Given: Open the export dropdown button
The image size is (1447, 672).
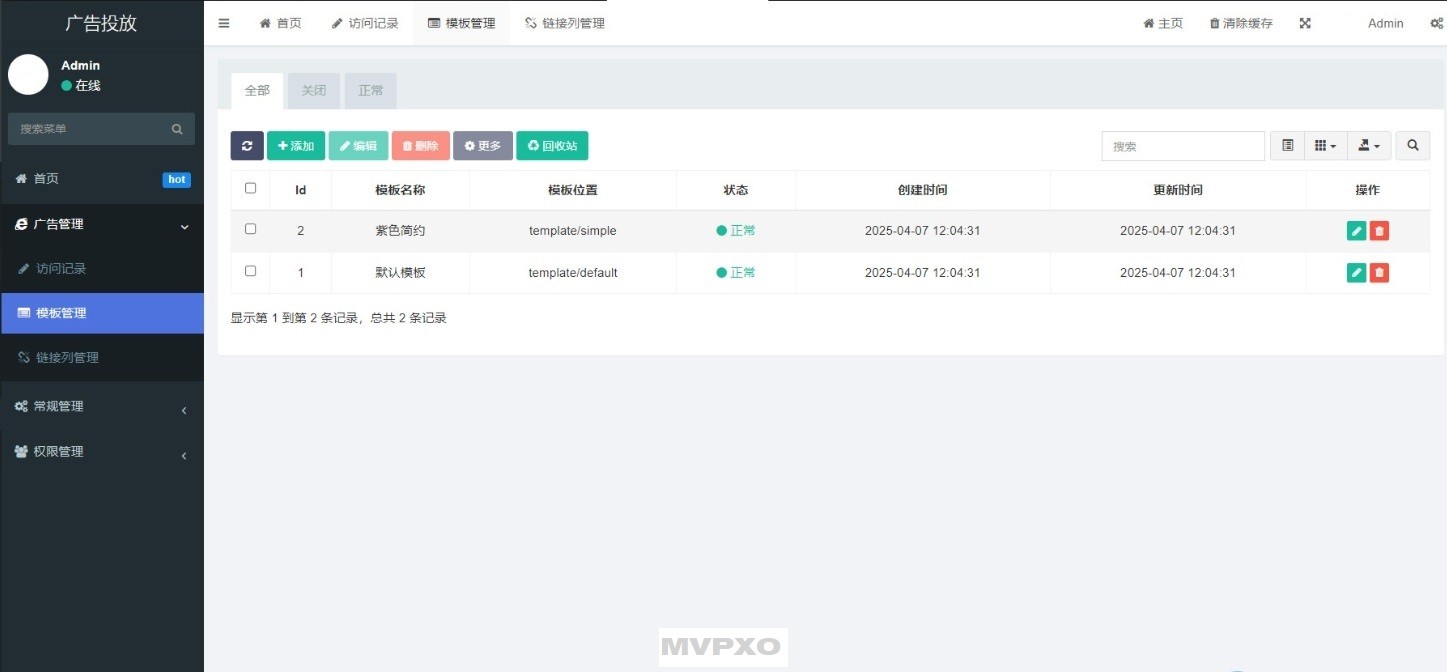Looking at the screenshot, I should 1369,146.
